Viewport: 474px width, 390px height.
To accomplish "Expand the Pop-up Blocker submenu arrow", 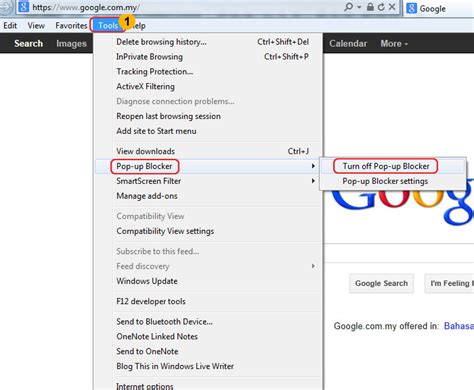I will pyautogui.click(x=313, y=166).
